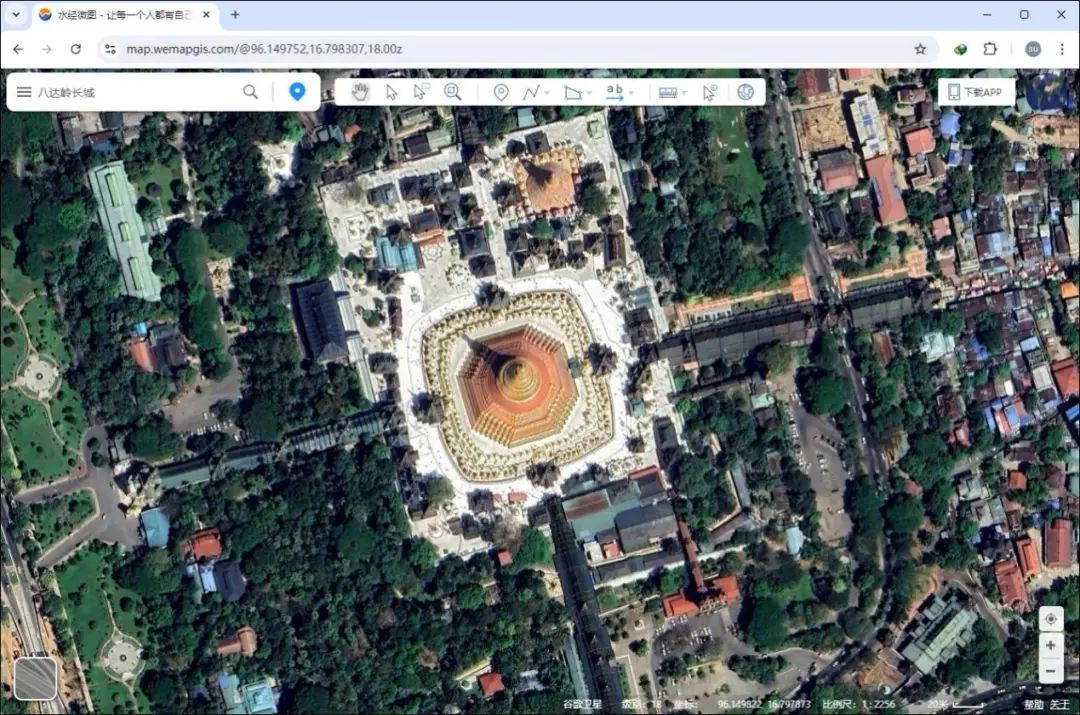Select the polygon drawing tool
The width and height of the screenshot is (1080, 715).
click(572, 92)
